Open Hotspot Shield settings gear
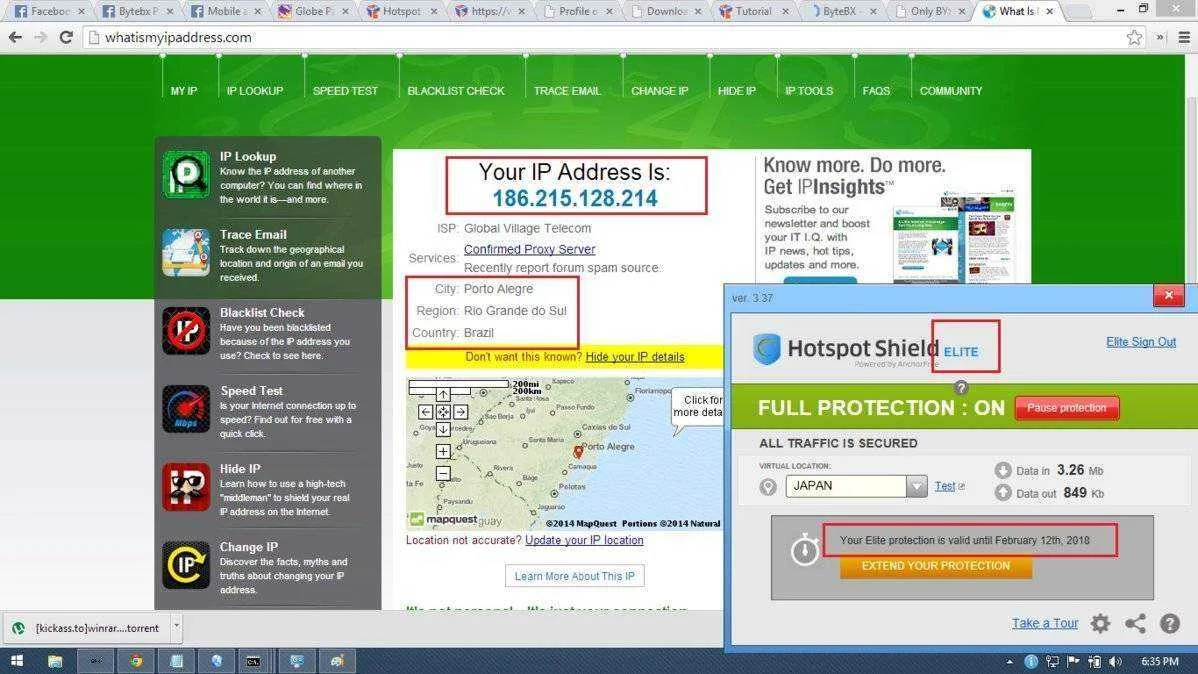 [x=1100, y=624]
